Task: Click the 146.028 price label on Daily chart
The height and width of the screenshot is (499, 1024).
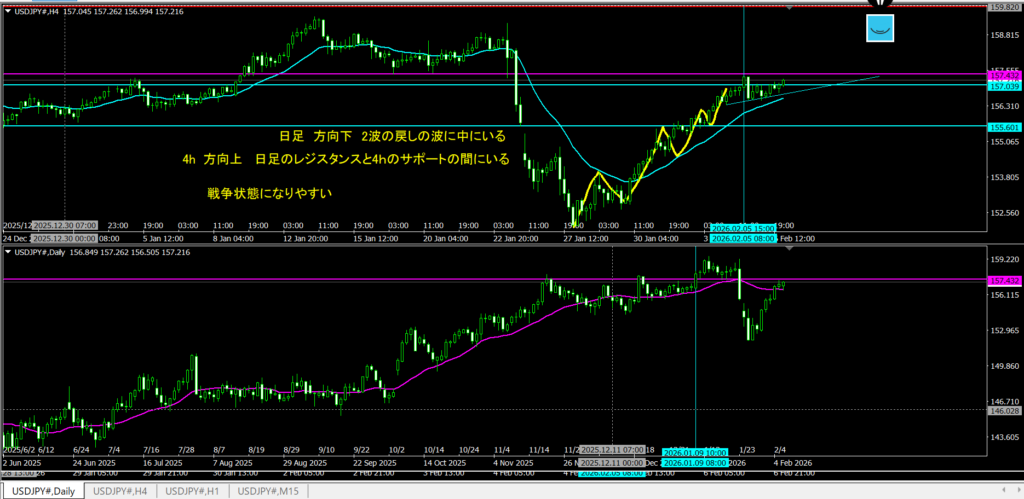Action: 1003,410
